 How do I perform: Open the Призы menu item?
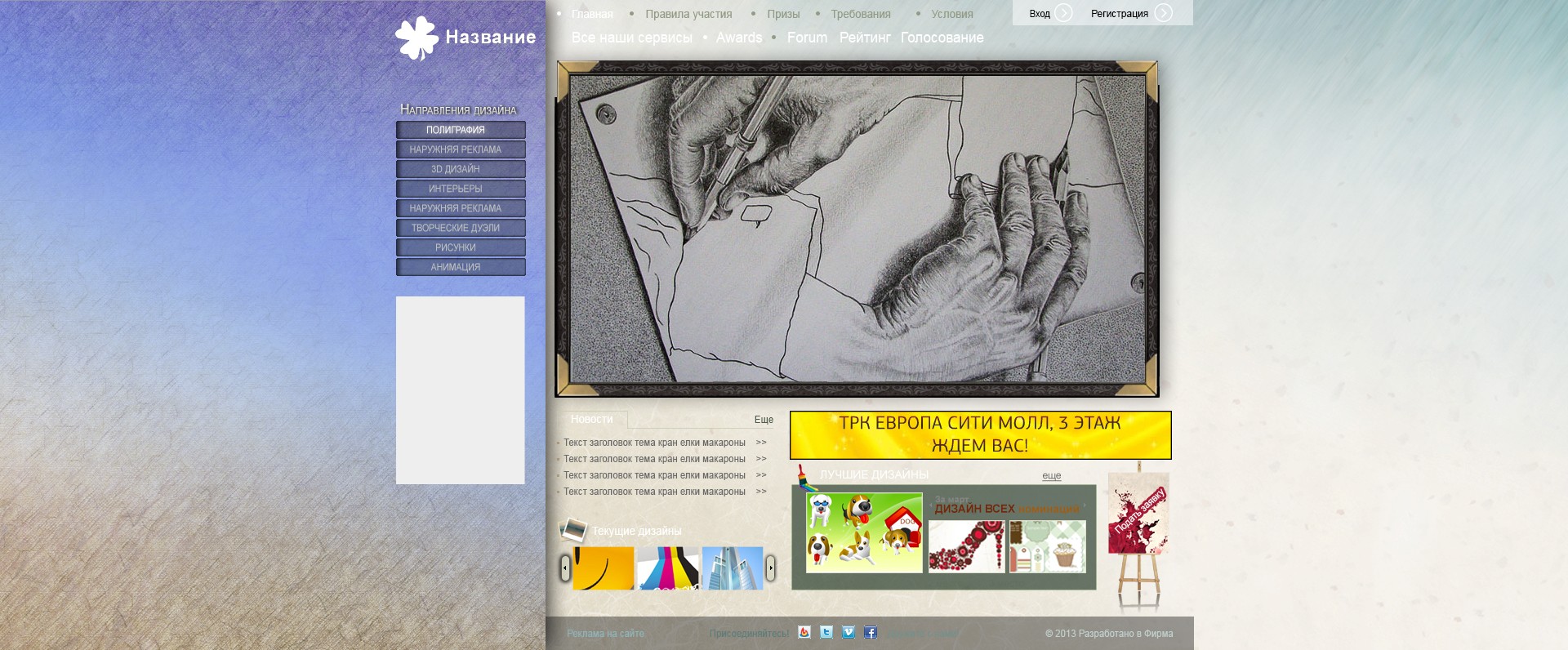pos(783,14)
